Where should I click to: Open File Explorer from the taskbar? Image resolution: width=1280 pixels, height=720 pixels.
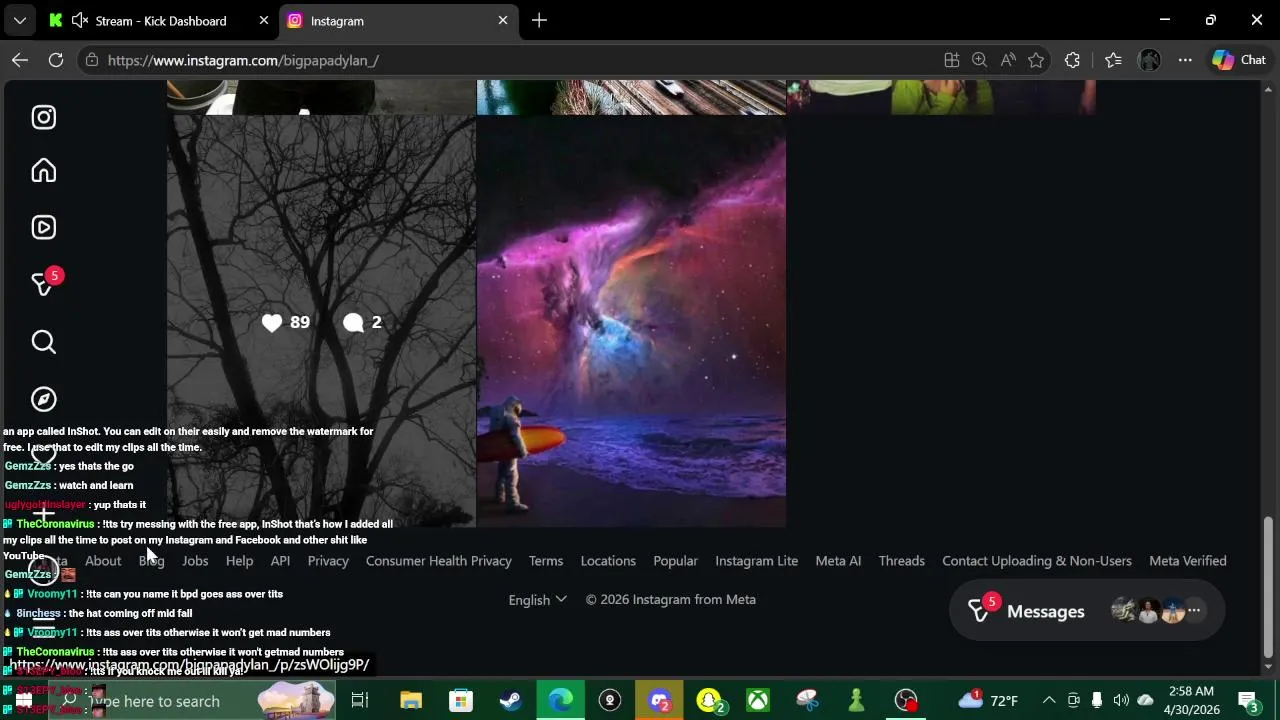(x=411, y=701)
